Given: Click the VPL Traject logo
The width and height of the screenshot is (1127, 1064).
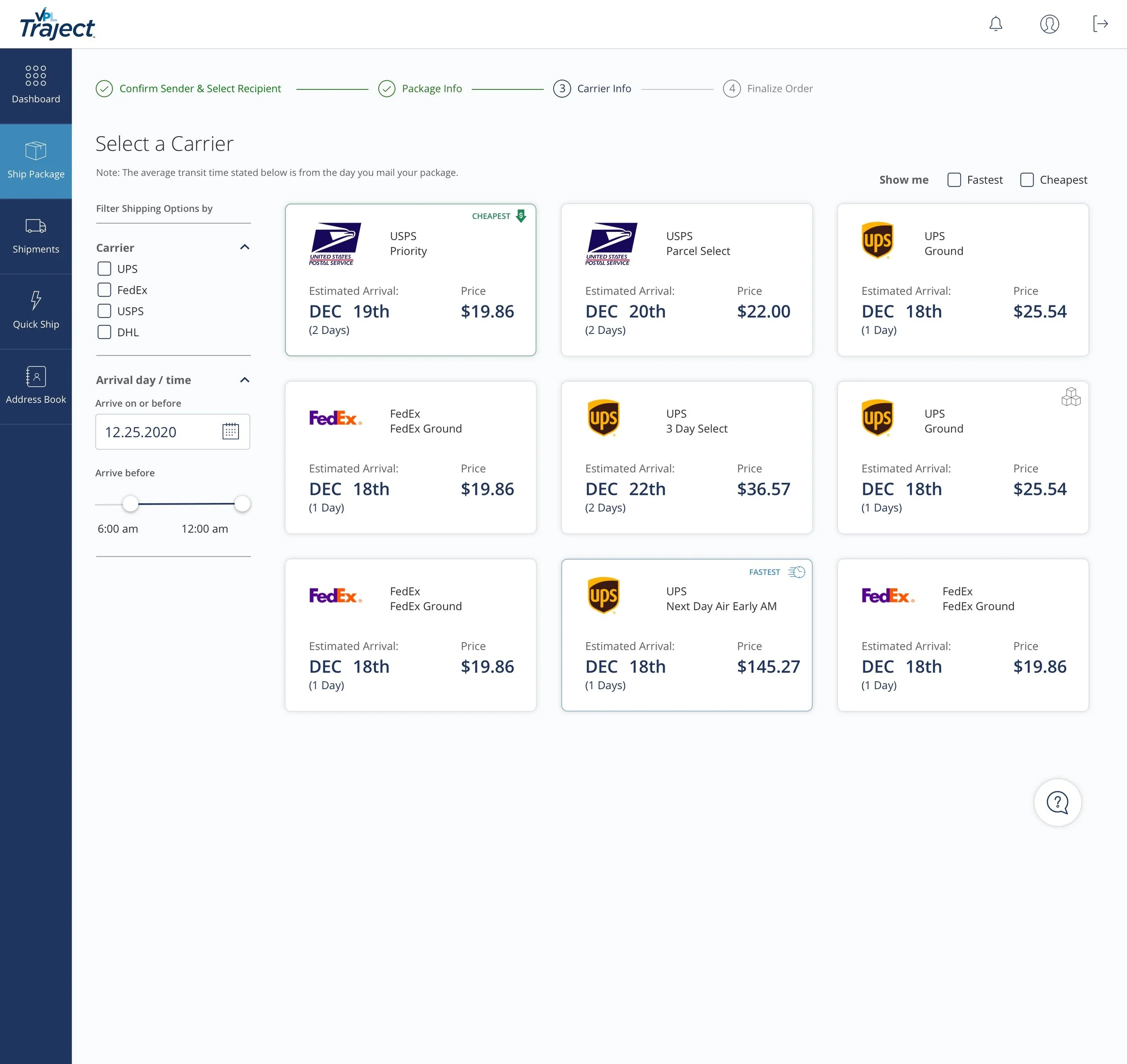Looking at the screenshot, I should click(x=57, y=24).
